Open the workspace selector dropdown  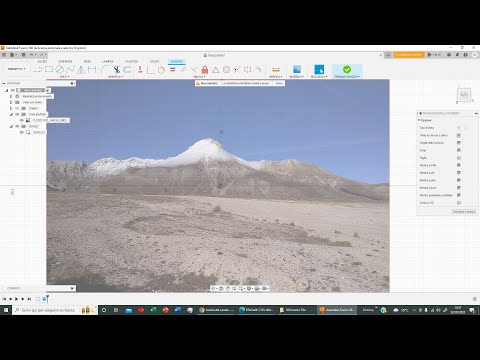(x=16, y=69)
